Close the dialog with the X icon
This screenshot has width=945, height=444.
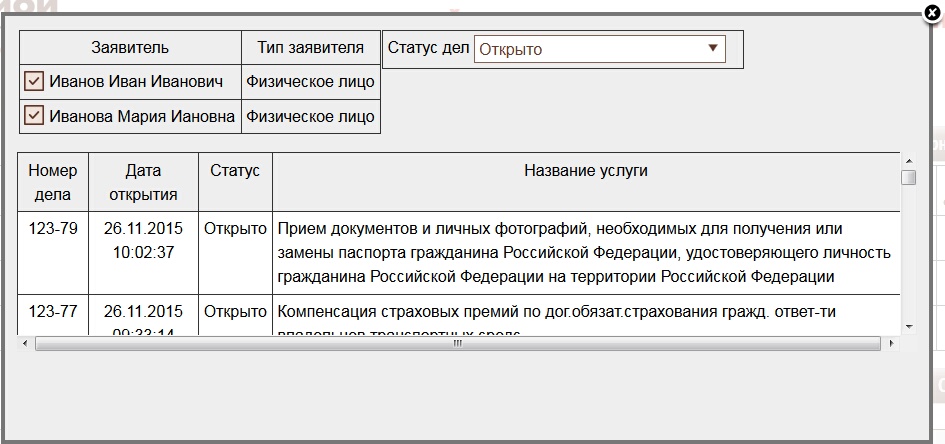click(x=932, y=13)
